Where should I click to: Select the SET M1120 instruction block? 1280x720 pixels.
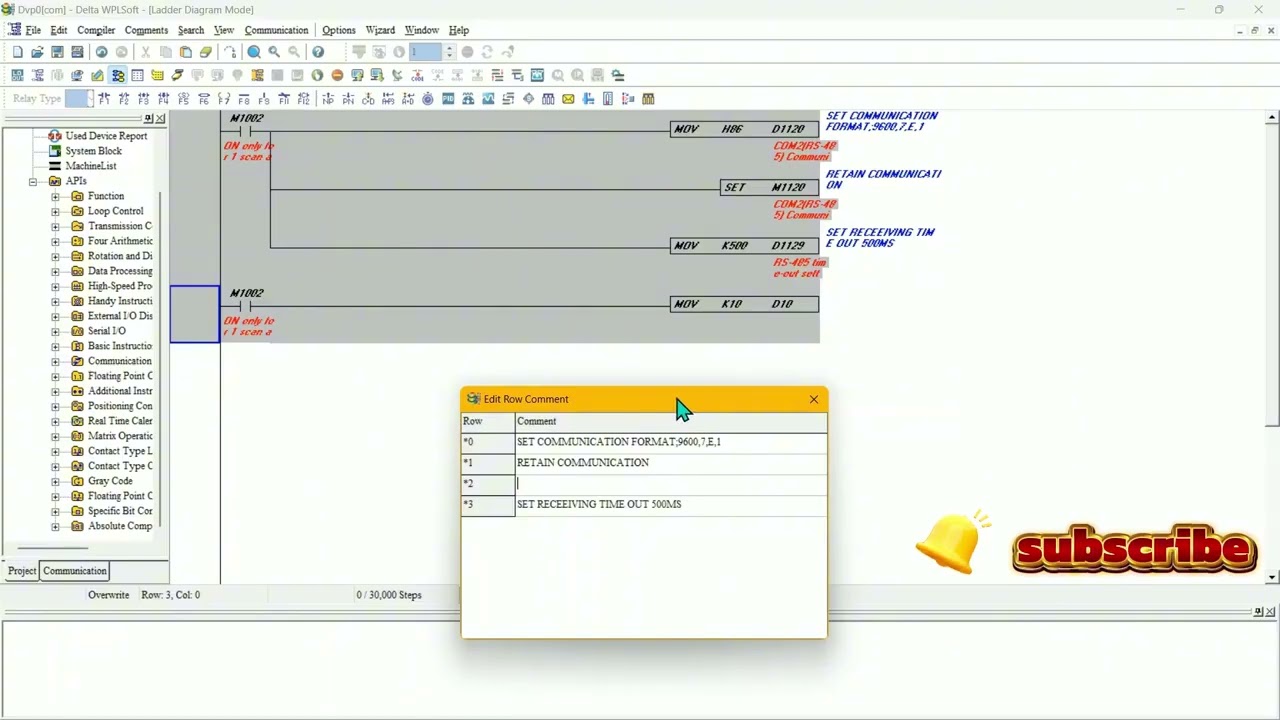[769, 188]
